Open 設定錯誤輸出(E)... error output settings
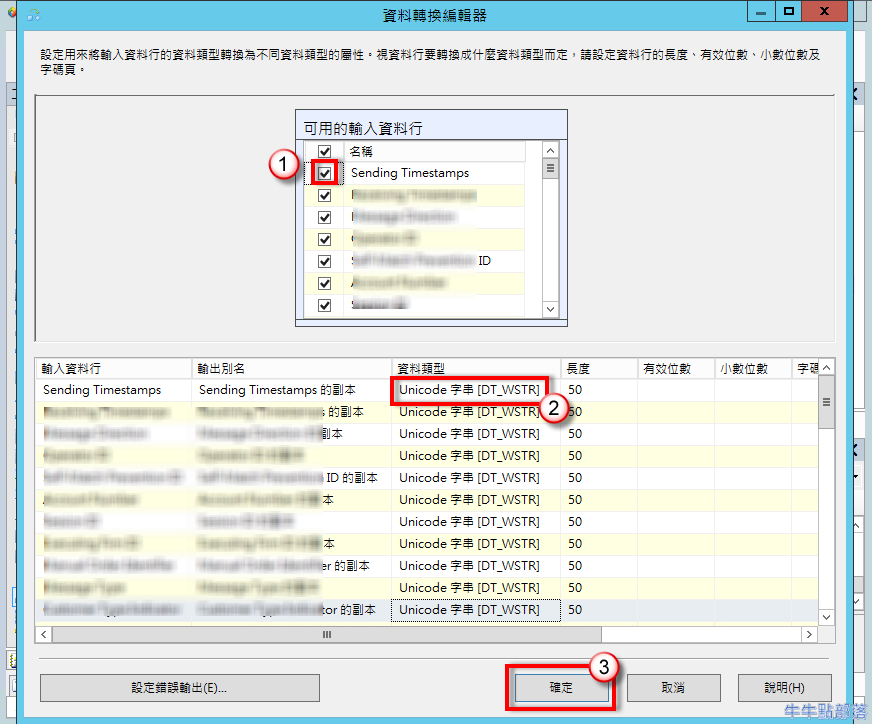The width and height of the screenshot is (872, 724). click(x=180, y=688)
